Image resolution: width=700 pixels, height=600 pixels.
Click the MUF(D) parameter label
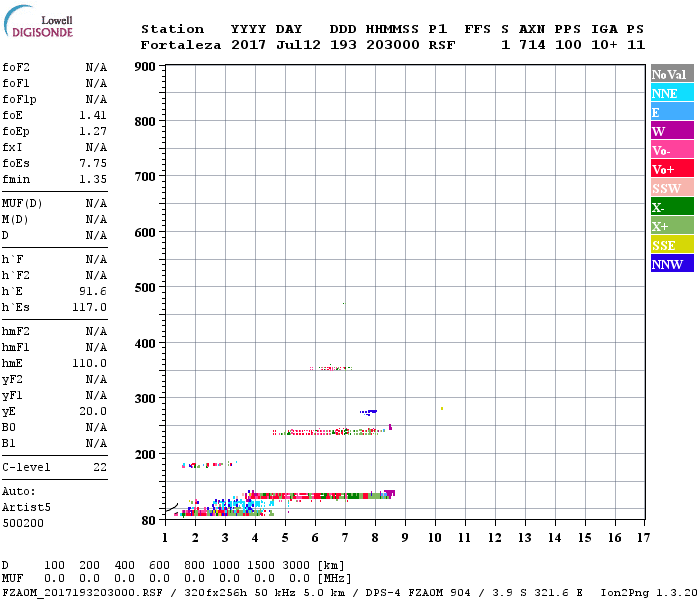tap(22, 204)
